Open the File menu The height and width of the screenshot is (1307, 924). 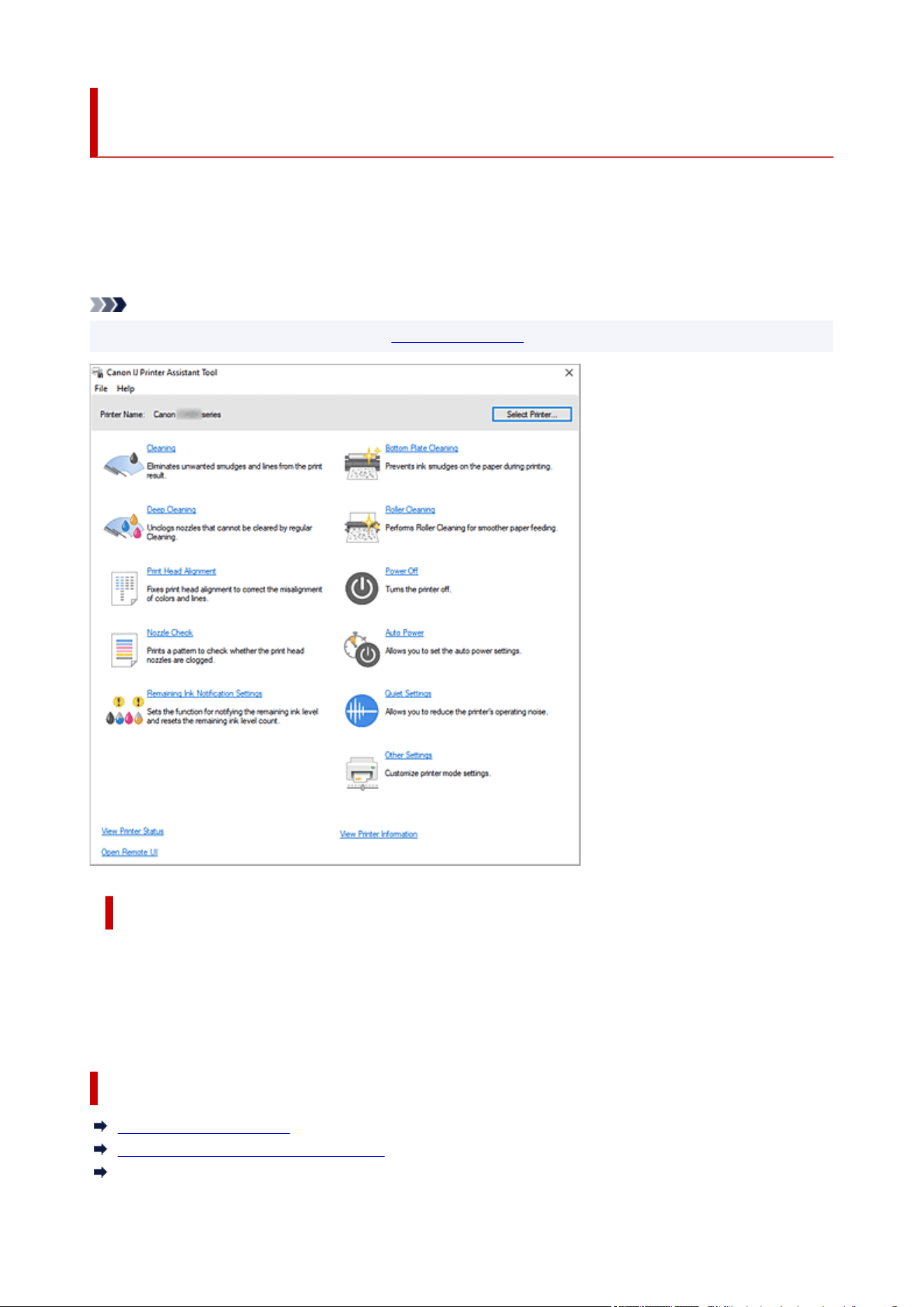pyautogui.click(x=101, y=389)
